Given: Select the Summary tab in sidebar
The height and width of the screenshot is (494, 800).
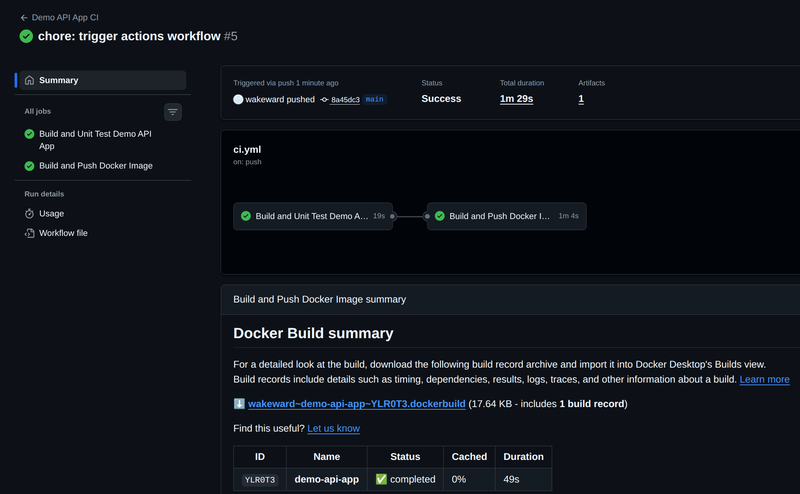Looking at the screenshot, I should pyautogui.click(x=100, y=80).
